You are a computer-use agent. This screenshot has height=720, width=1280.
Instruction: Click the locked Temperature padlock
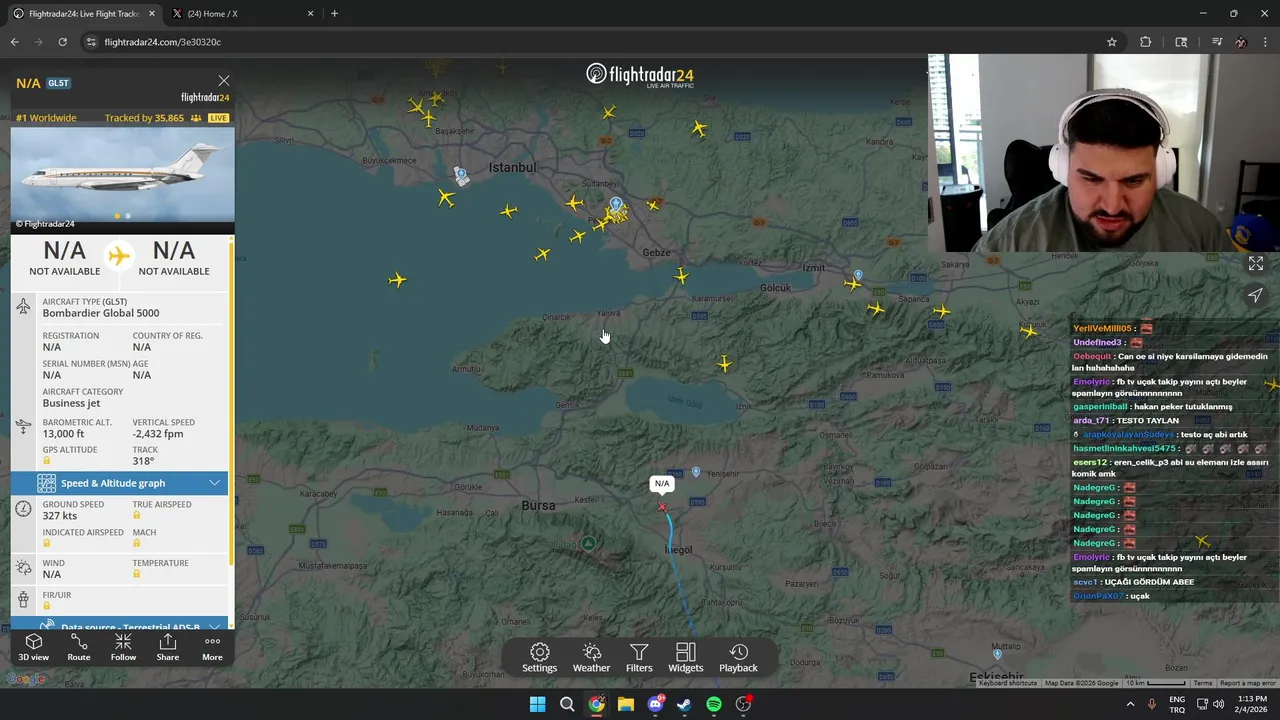(137, 574)
